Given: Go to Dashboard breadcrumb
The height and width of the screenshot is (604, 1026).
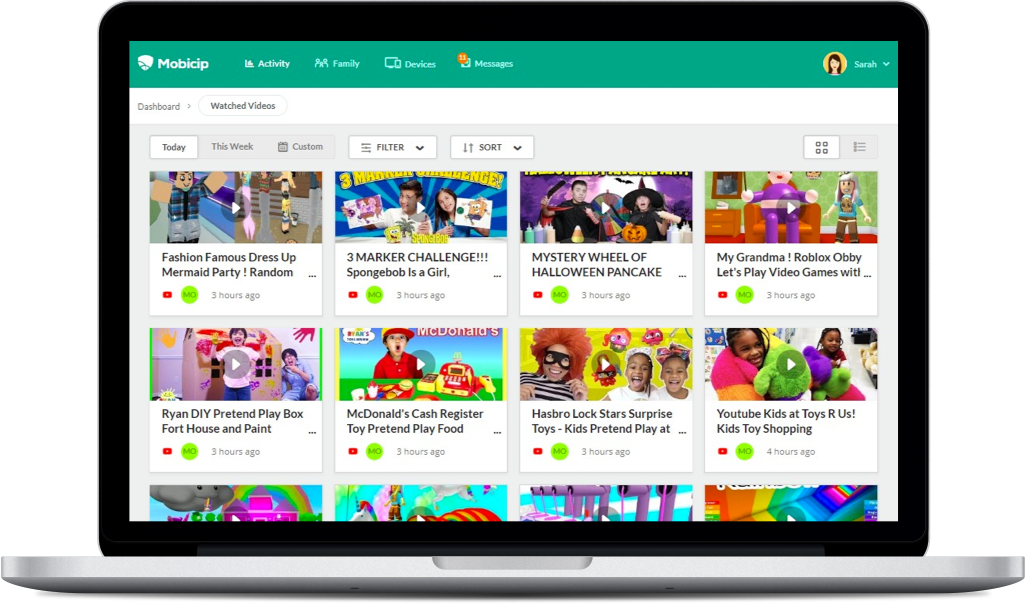Looking at the screenshot, I should pyautogui.click(x=158, y=106).
